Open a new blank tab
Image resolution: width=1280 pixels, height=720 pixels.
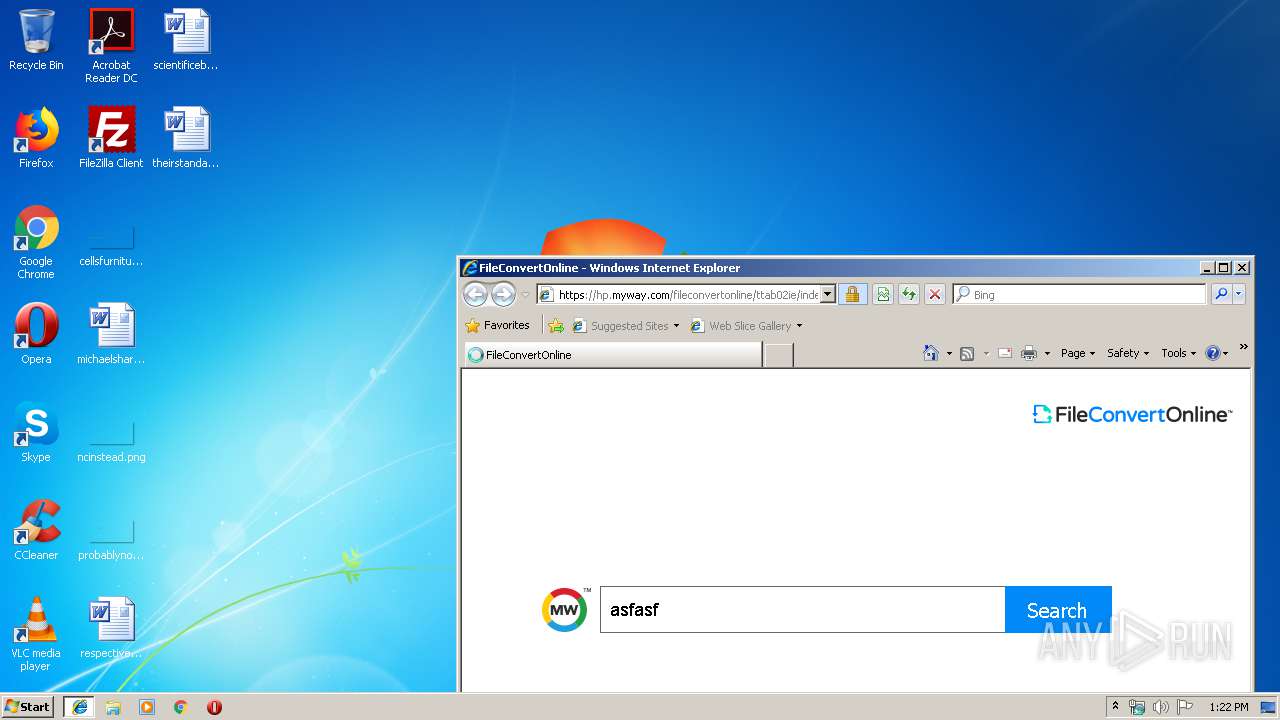[778, 355]
